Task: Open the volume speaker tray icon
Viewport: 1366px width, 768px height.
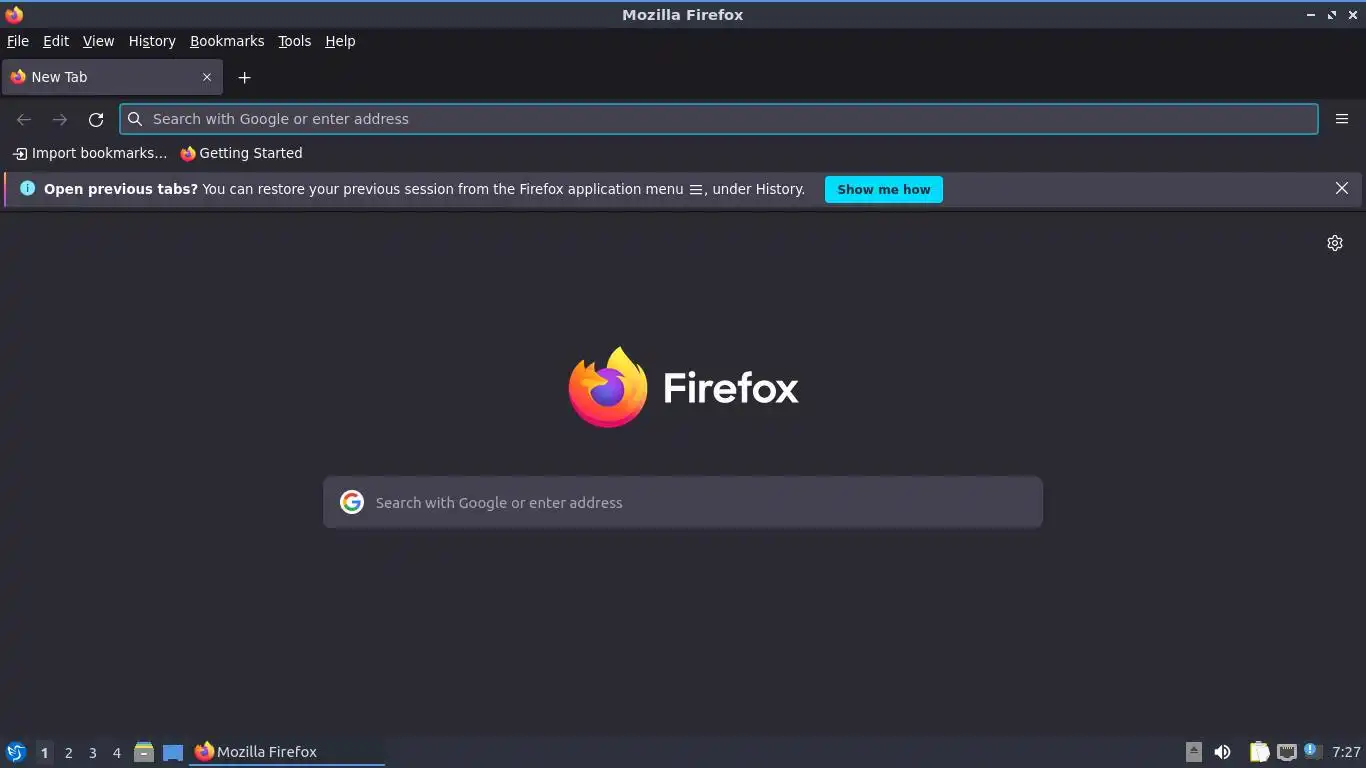Action: coord(1222,752)
